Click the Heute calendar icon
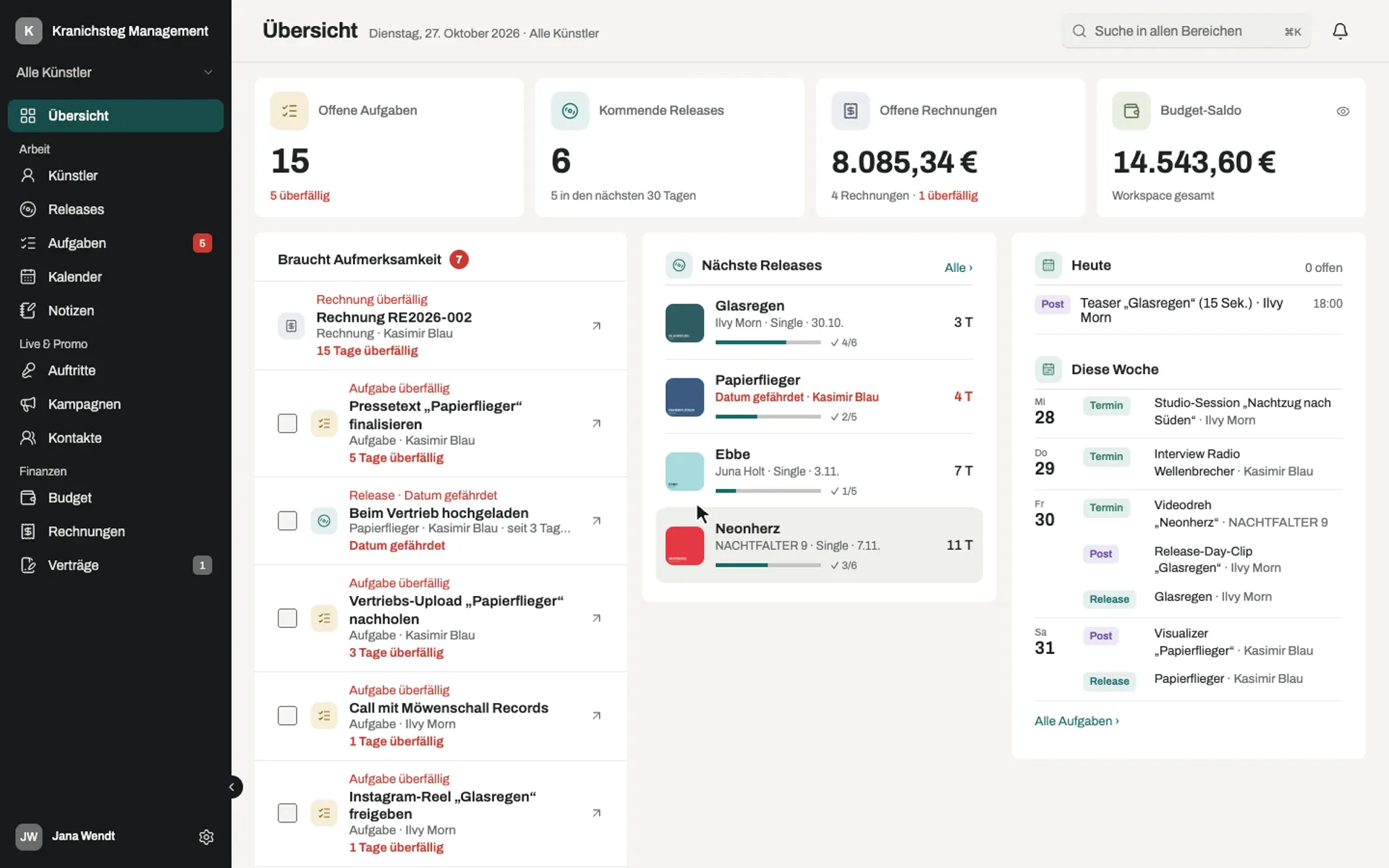The height and width of the screenshot is (868, 1389). pos(1048,265)
